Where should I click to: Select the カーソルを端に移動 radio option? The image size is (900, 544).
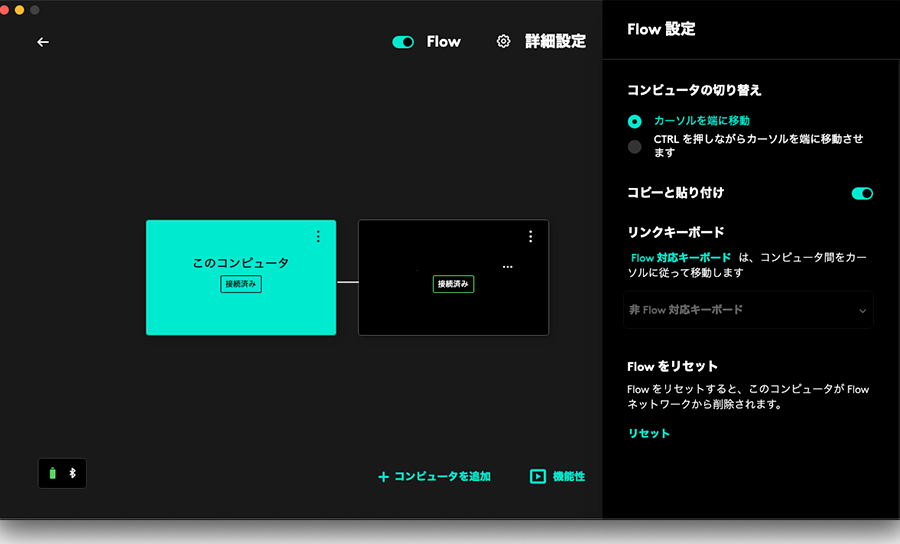[x=634, y=121]
